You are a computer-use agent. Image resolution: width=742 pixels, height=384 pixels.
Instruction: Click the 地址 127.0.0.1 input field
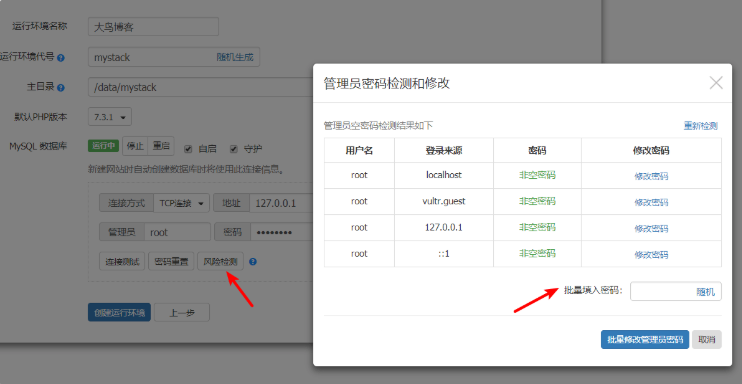point(282,203)
